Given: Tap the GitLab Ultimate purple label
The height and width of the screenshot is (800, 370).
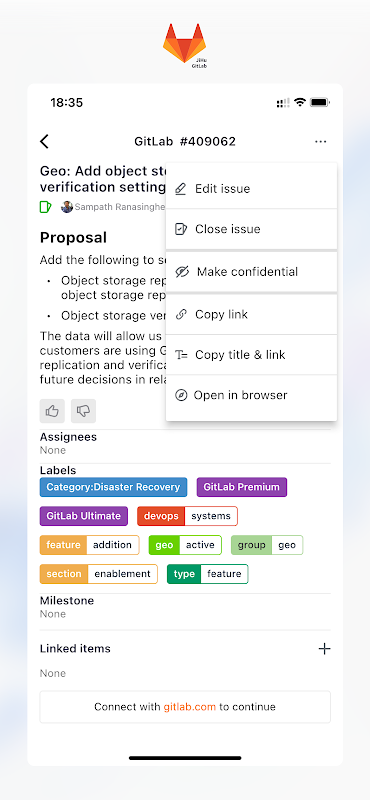Looking at the screenshot, I should [84, 516].
